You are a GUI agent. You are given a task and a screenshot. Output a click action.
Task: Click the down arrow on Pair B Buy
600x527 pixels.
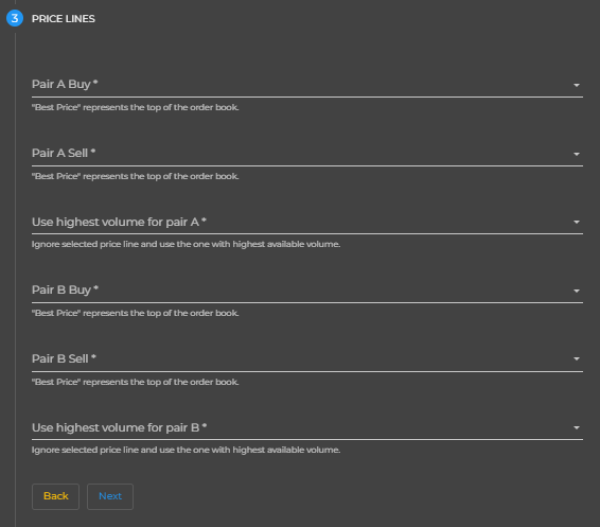point(576,291)
